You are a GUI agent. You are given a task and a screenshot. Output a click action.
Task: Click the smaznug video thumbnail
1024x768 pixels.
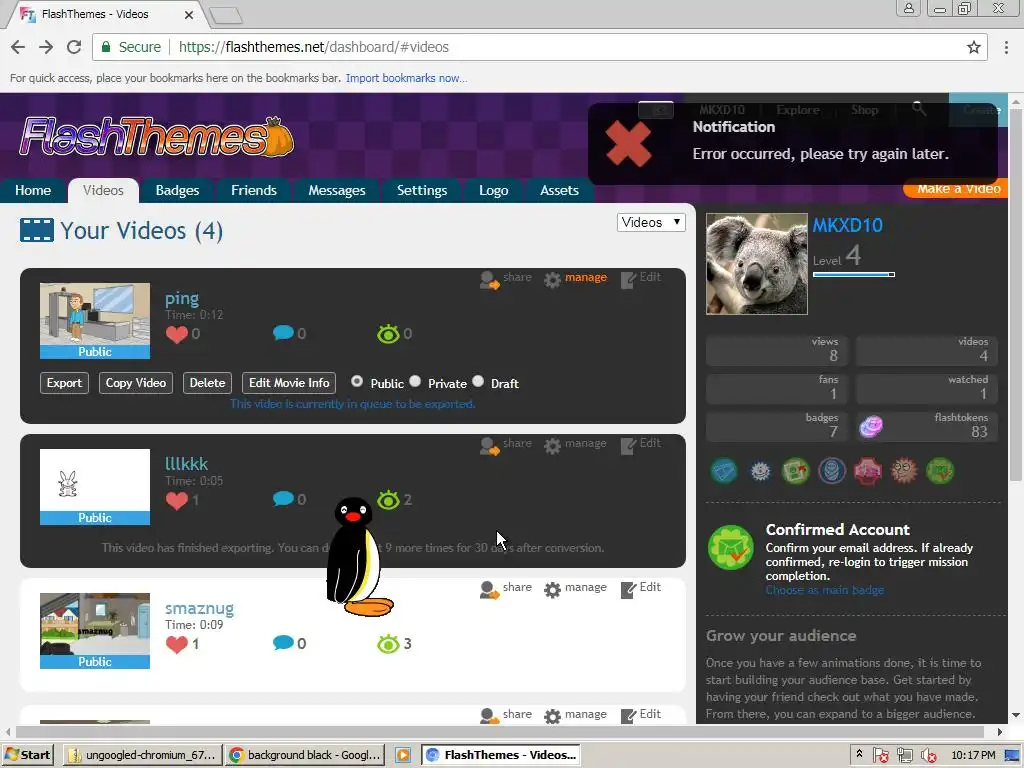click(95, 631)
